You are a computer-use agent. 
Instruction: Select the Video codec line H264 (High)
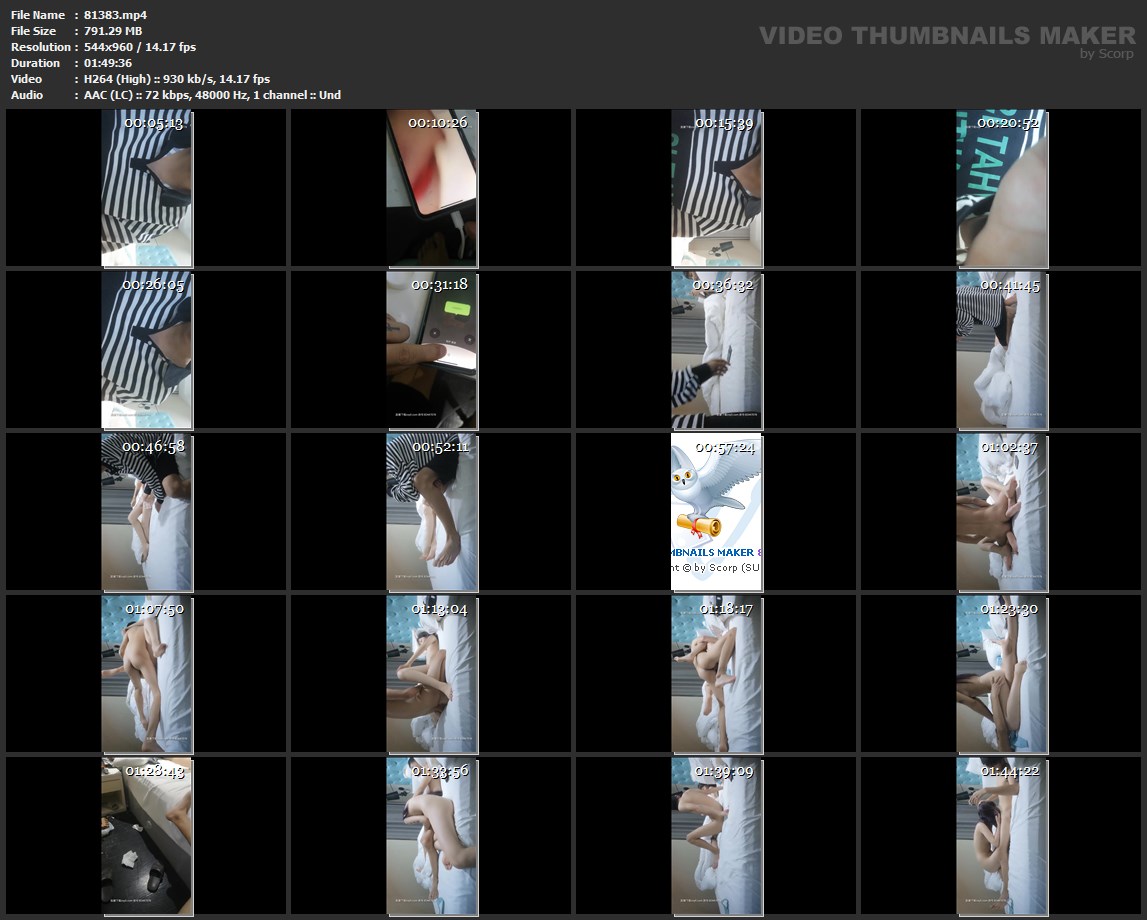click(176, 79)
